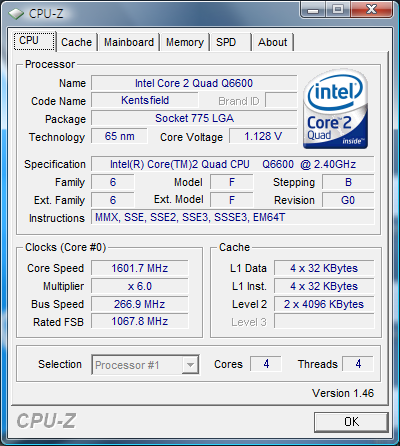
Task: Click the CPU-Z chip icon in title bar
Action: (x=16, y=14)
